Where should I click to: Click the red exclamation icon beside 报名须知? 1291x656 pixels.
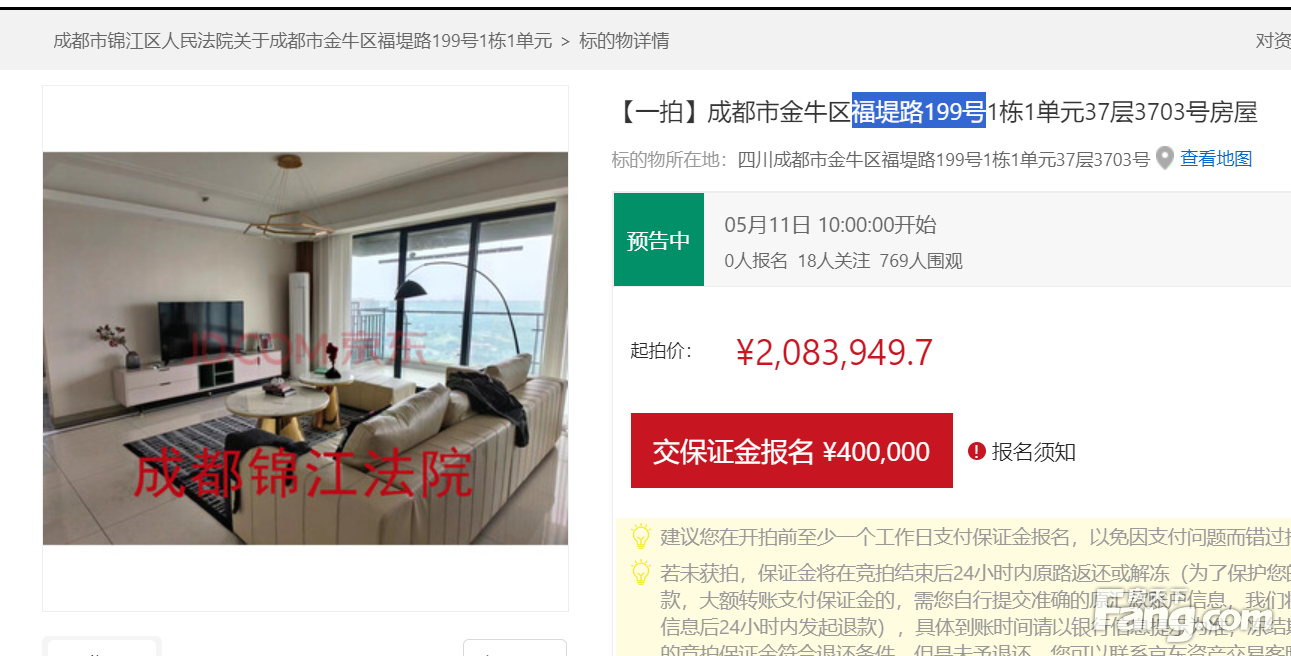pos(977,451)
